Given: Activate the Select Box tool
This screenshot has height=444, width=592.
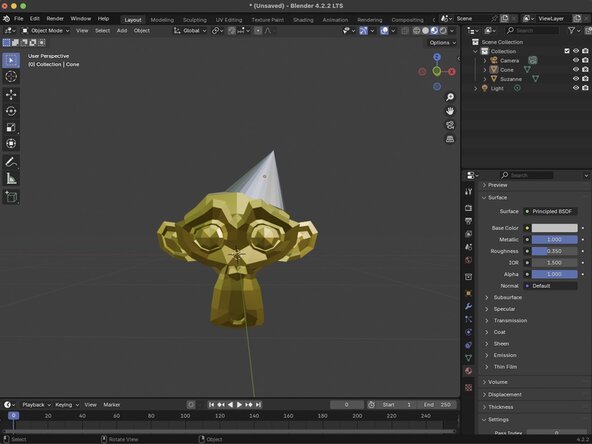Looking at the screenshot, I should (11, 60).
